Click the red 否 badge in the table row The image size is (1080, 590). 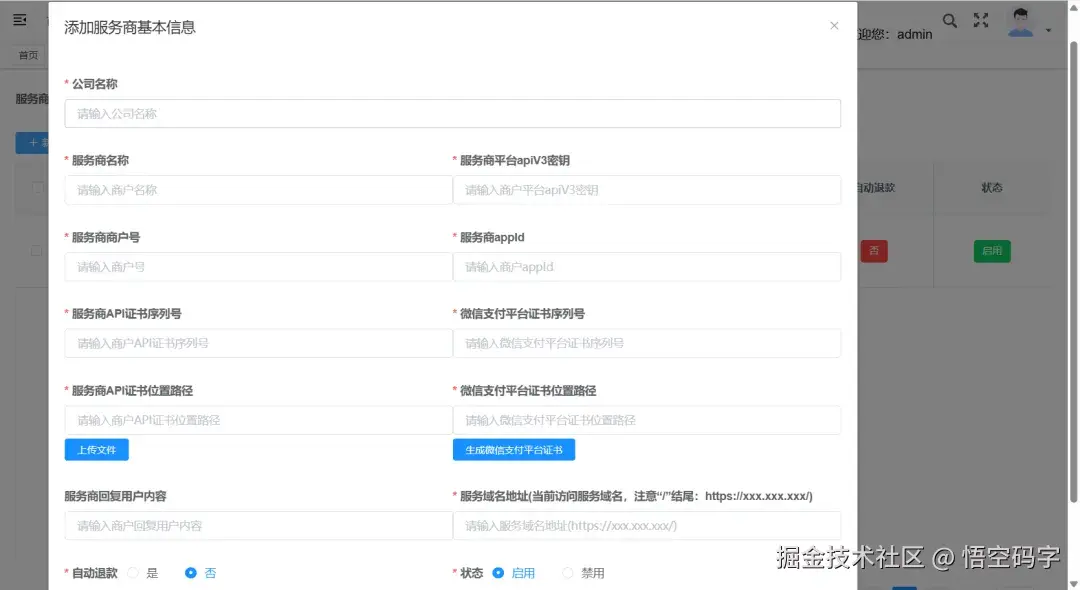pos(874,251)
